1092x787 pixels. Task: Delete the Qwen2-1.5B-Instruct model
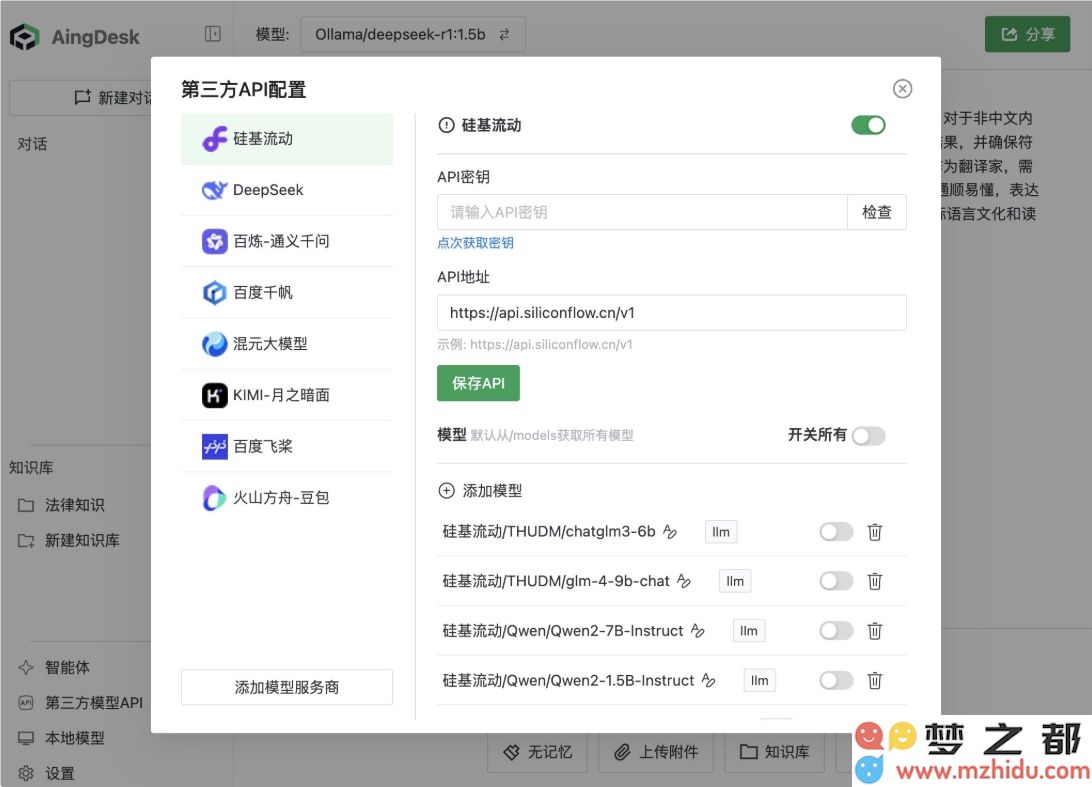click(875, 680)
